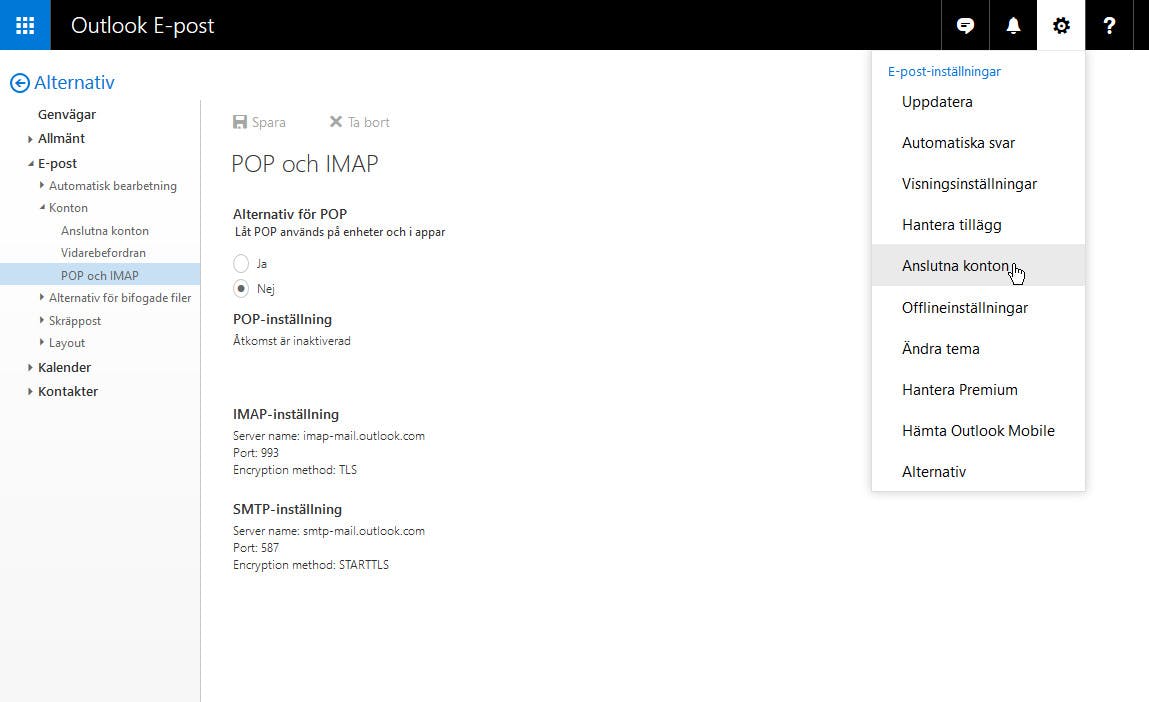Open the notifications bell icon
The width and height of the screenshot is (1149, 702).
click(x=1013, y=26)
